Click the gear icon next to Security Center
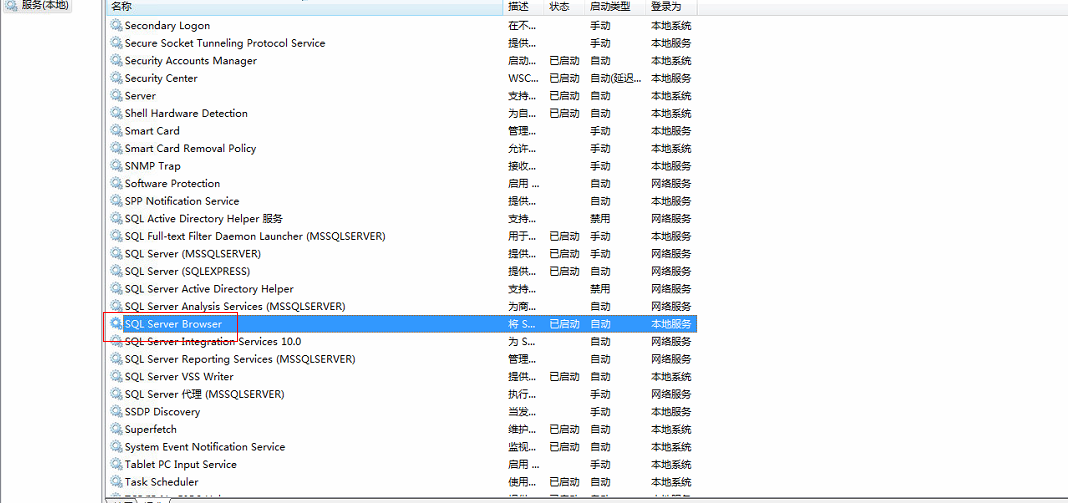 tap(116, 78)
